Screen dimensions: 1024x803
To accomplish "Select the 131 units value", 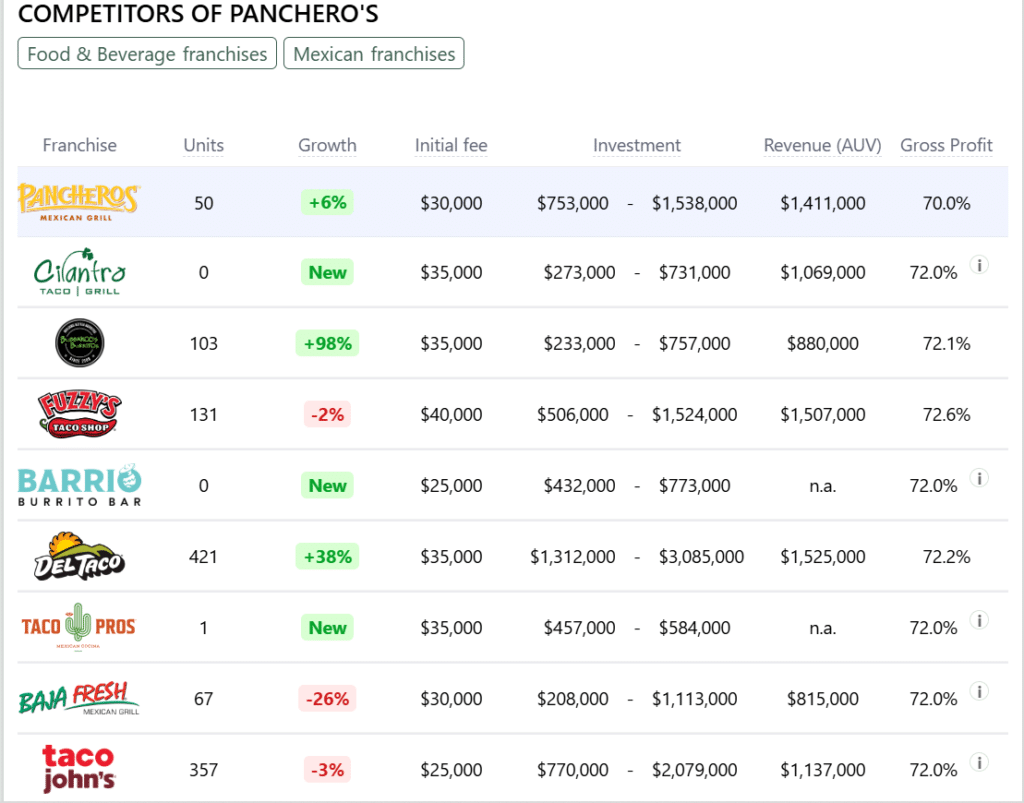I will (x=203, y=415).
